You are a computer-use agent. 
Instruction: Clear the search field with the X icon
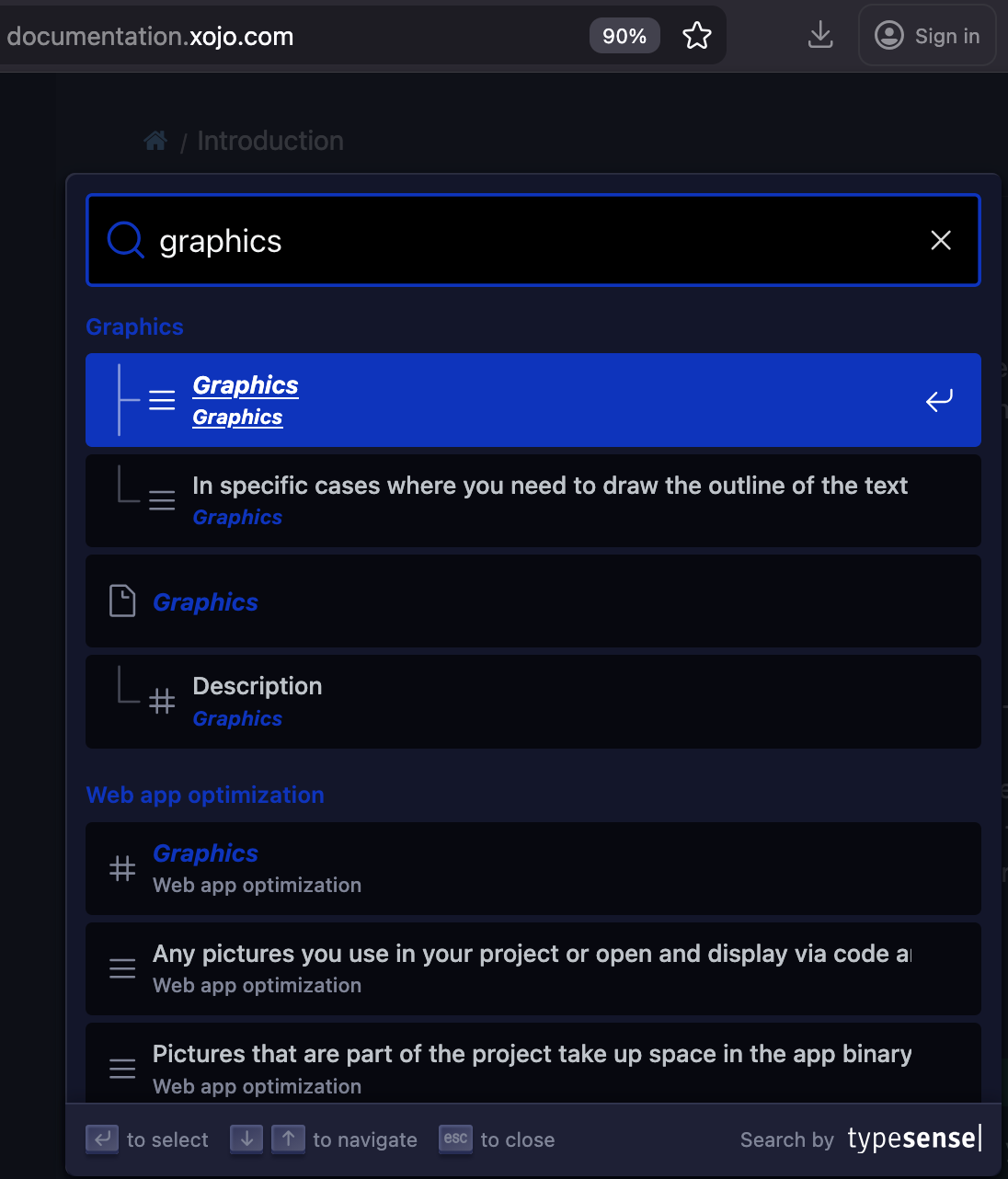tap(940, 240)
